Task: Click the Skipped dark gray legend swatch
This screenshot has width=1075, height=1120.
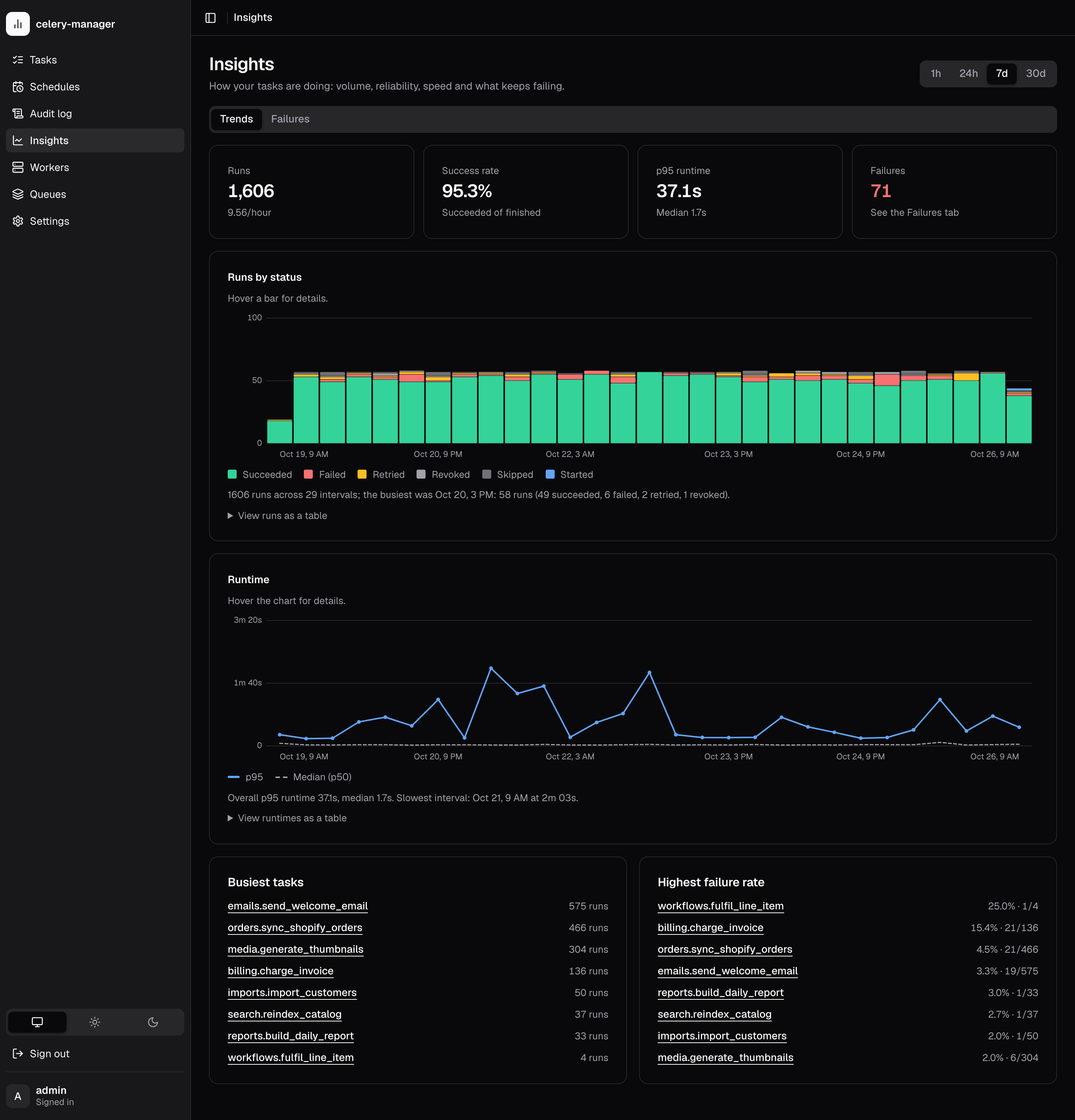Action: click(487, 475)
